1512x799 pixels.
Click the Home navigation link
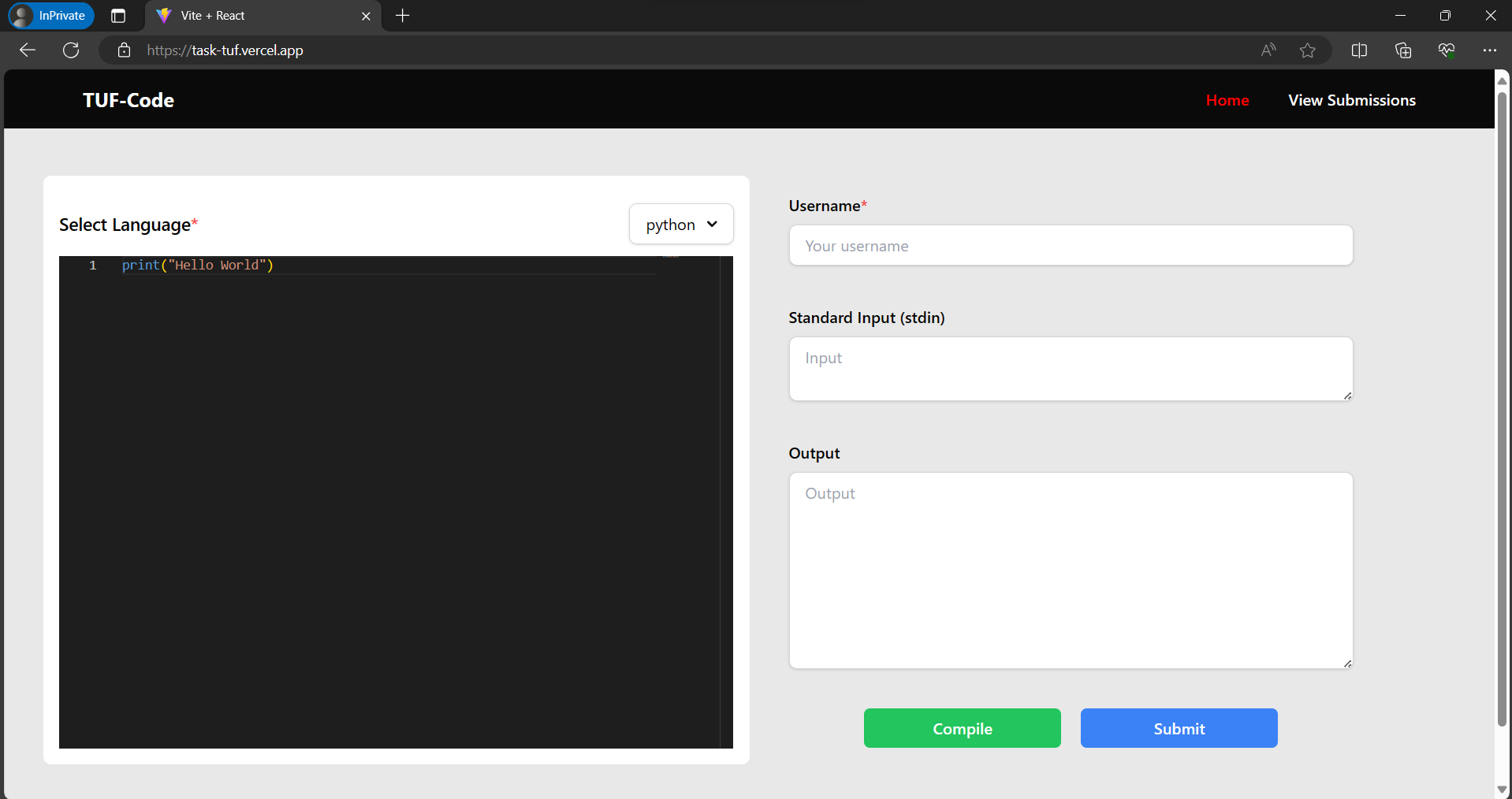click(1227, 100)
